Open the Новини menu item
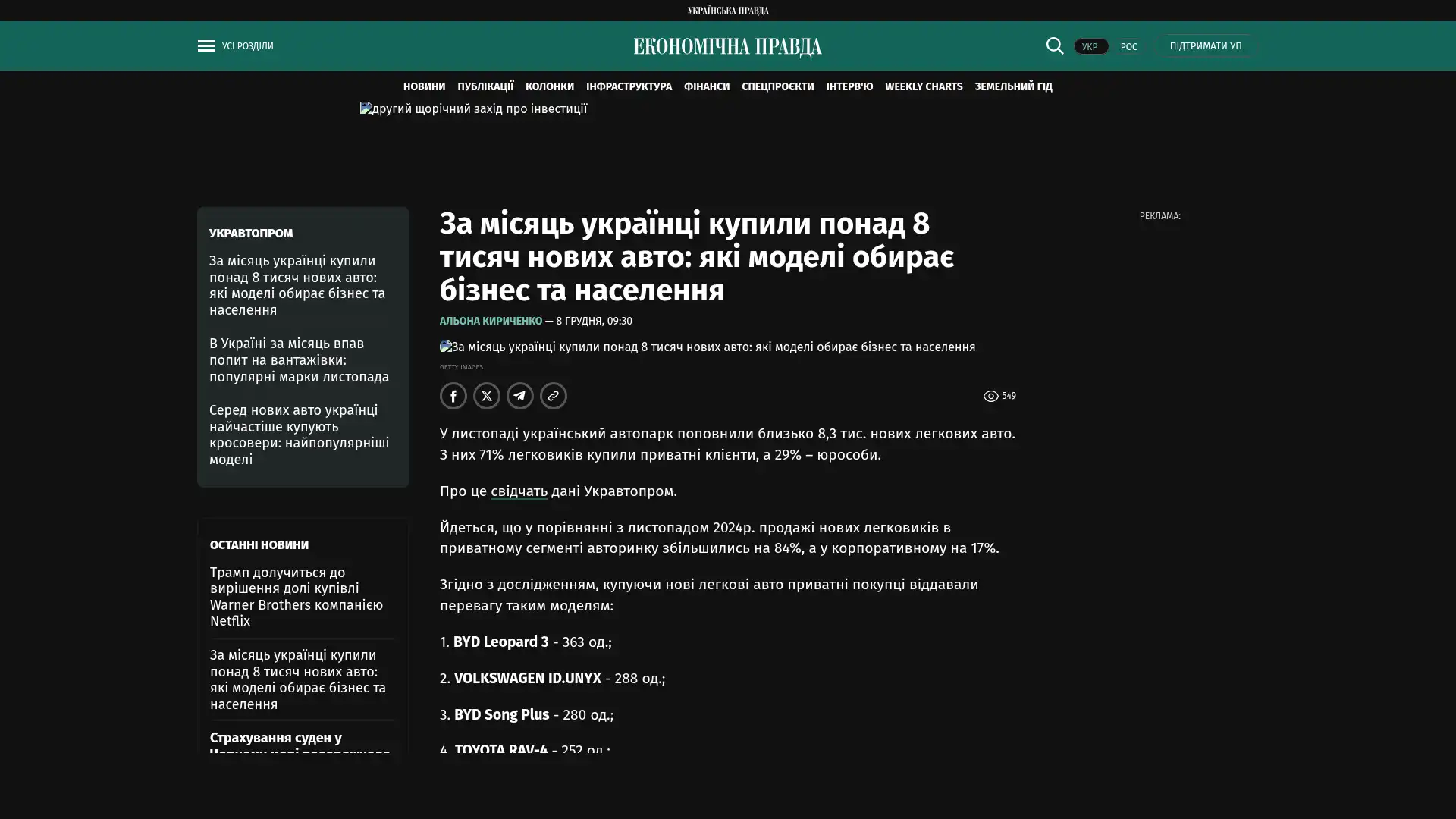1456x819 pixels. point(424,86)
